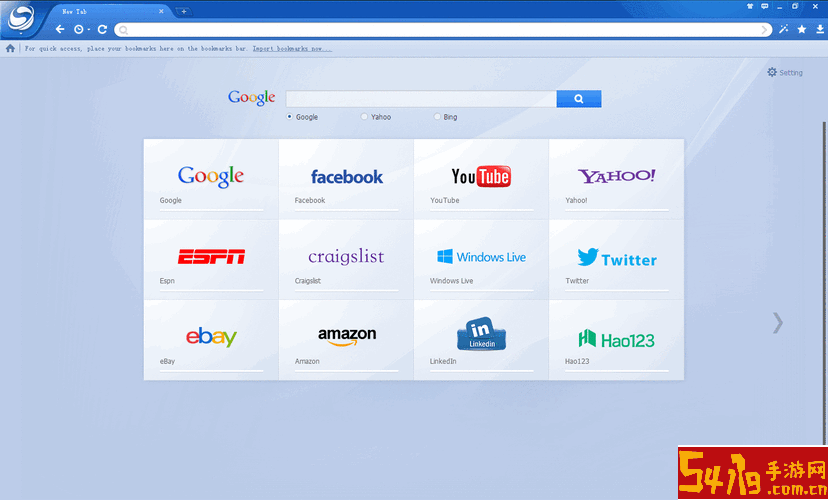Click the blue search magnifier button
The image size is (828, 500).
click(x=579, y=99)
